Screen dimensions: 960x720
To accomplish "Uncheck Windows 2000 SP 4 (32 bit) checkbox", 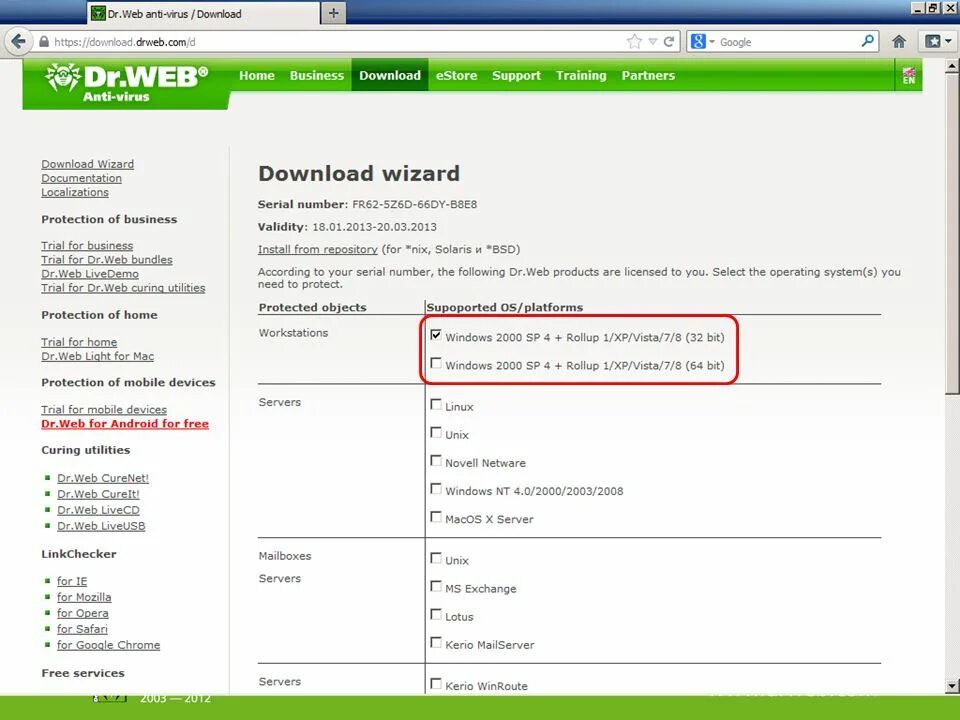I will (436, 335).
